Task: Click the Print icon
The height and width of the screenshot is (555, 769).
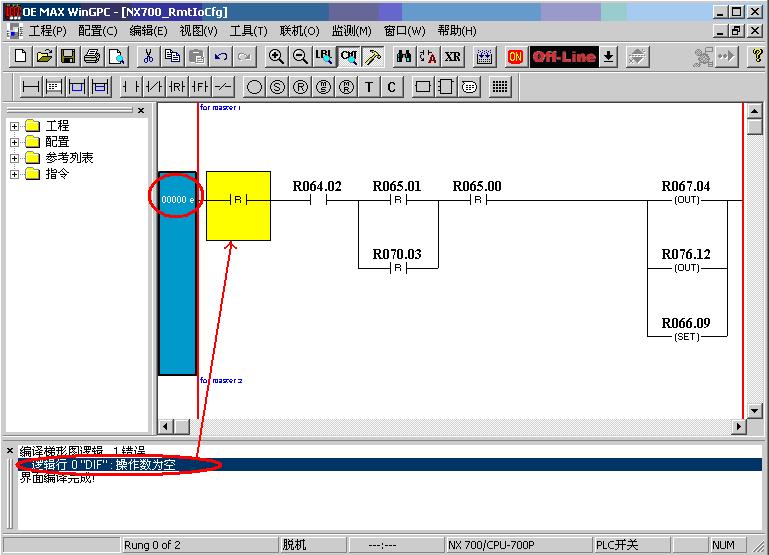Action: 92,56
